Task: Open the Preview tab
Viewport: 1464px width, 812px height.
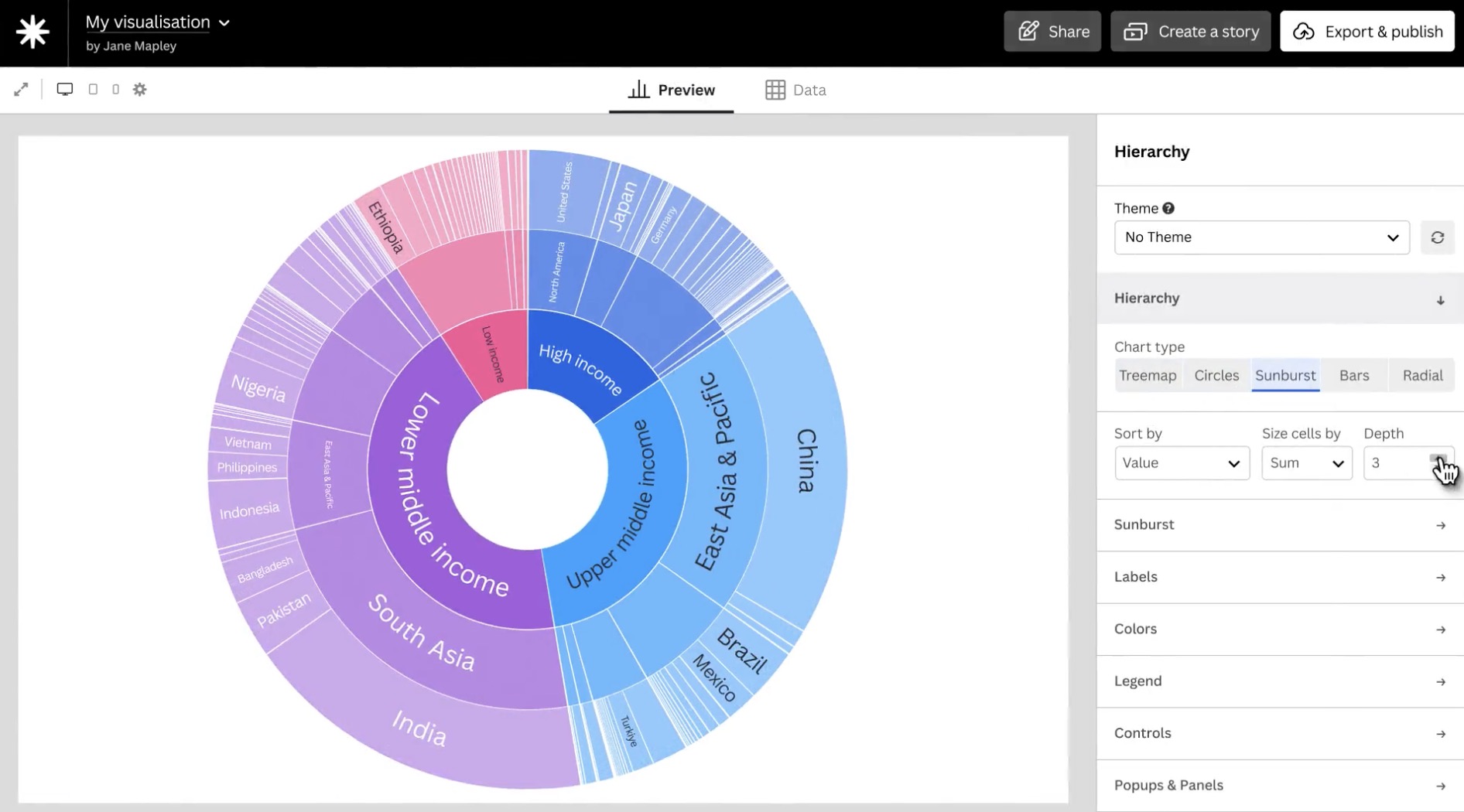Action: pyautogui.click(x=671, y=90)
